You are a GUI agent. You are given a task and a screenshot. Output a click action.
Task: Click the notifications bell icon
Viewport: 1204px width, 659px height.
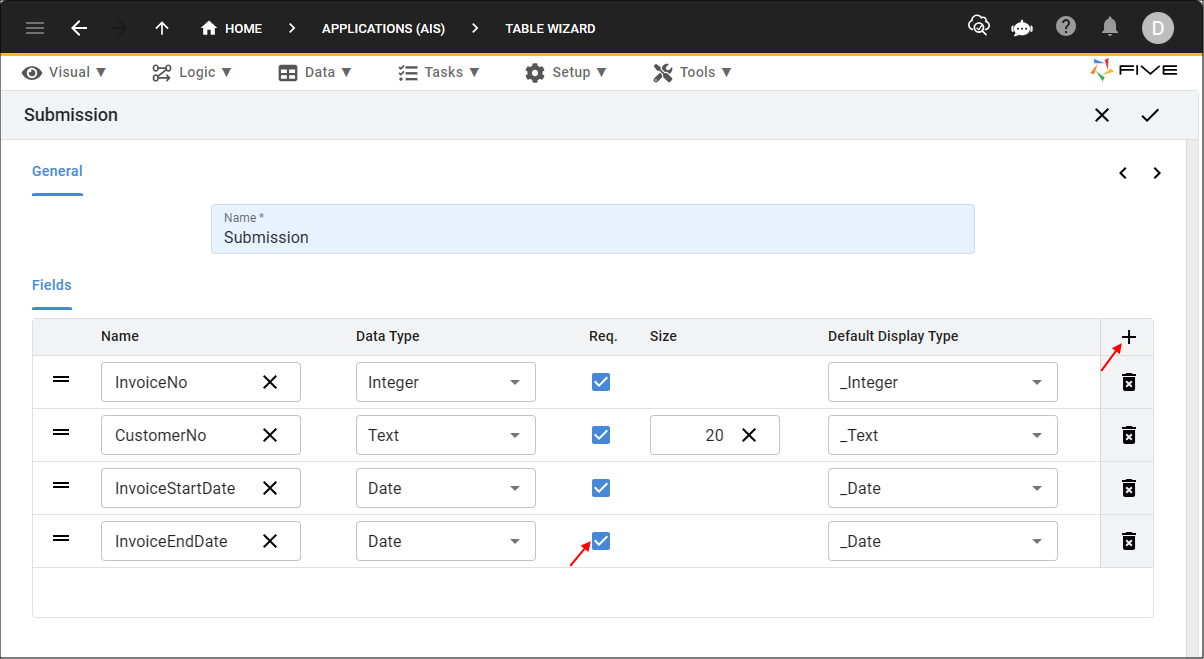pyautogui.click(x=1110, y=26)
